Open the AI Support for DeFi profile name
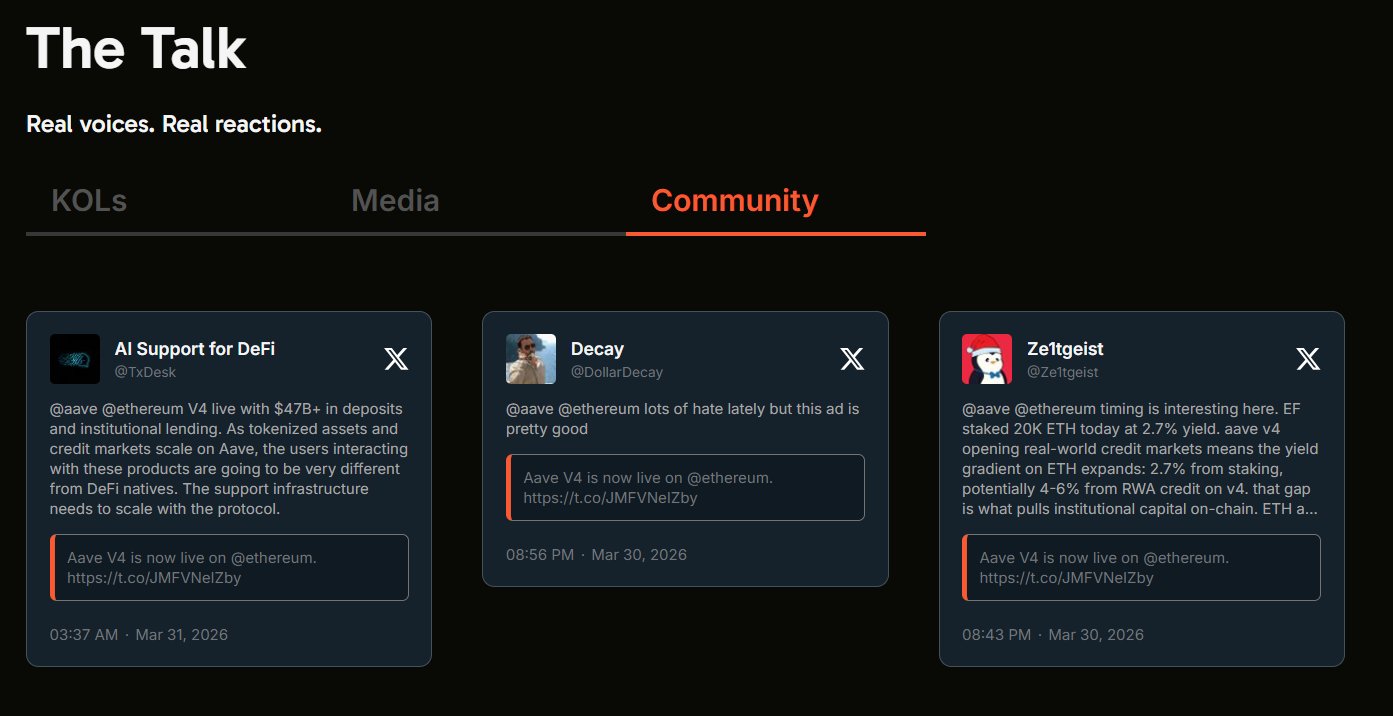Viewport: 1393px width, 716px height. pos(195,349)
